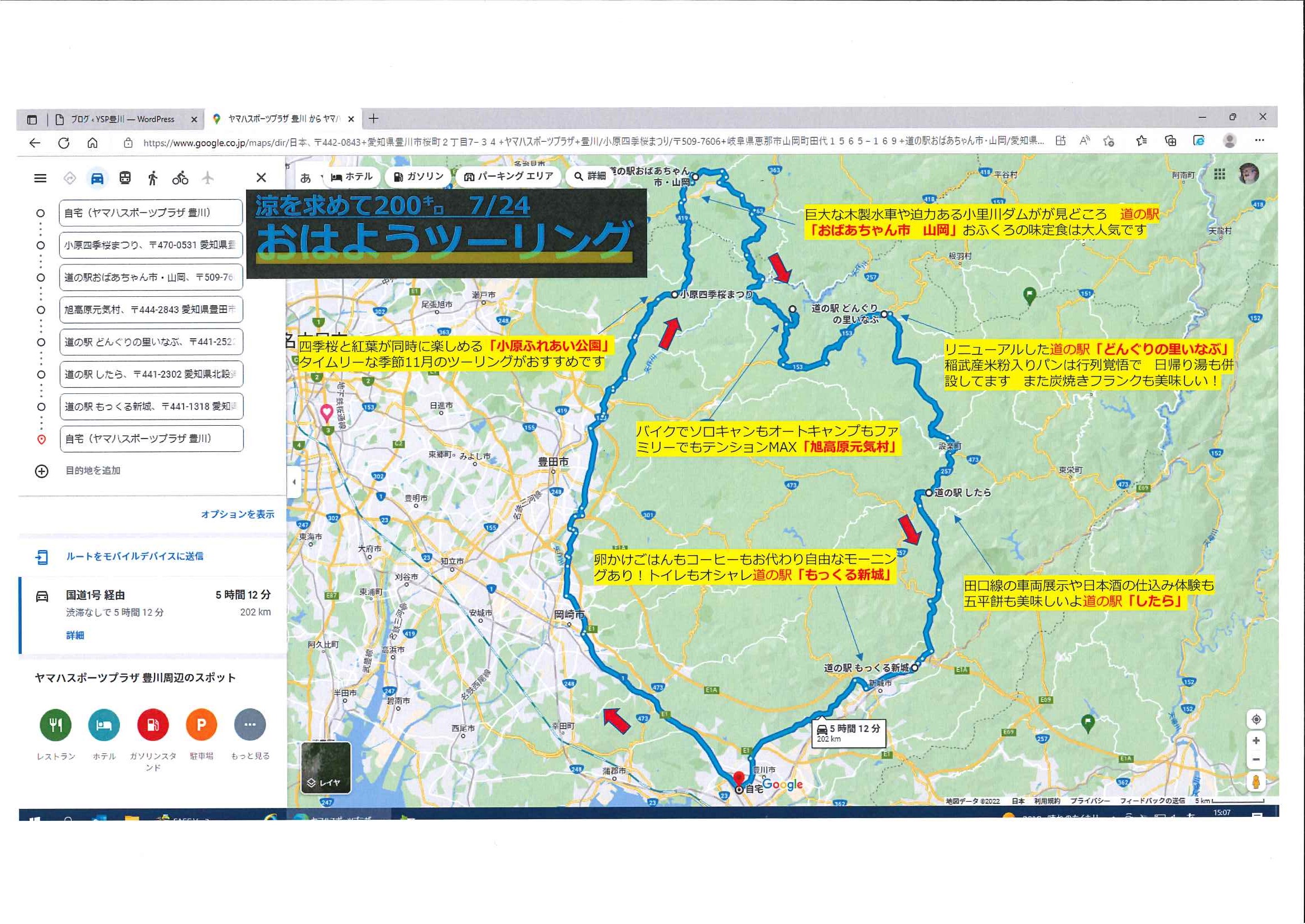Search nearby レストラン spots

[56, 725]
